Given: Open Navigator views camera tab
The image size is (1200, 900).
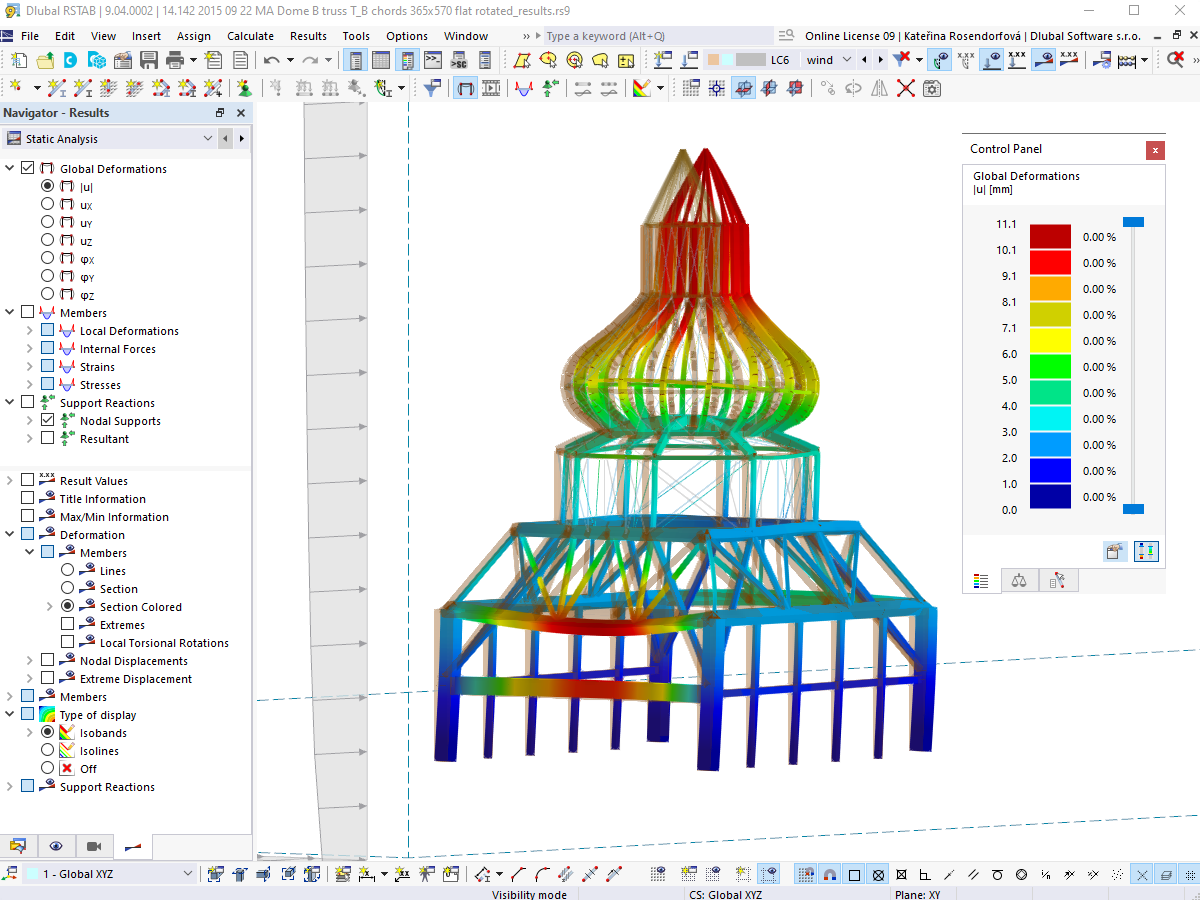Looking at the screenshot, I should tap(94, 846).
